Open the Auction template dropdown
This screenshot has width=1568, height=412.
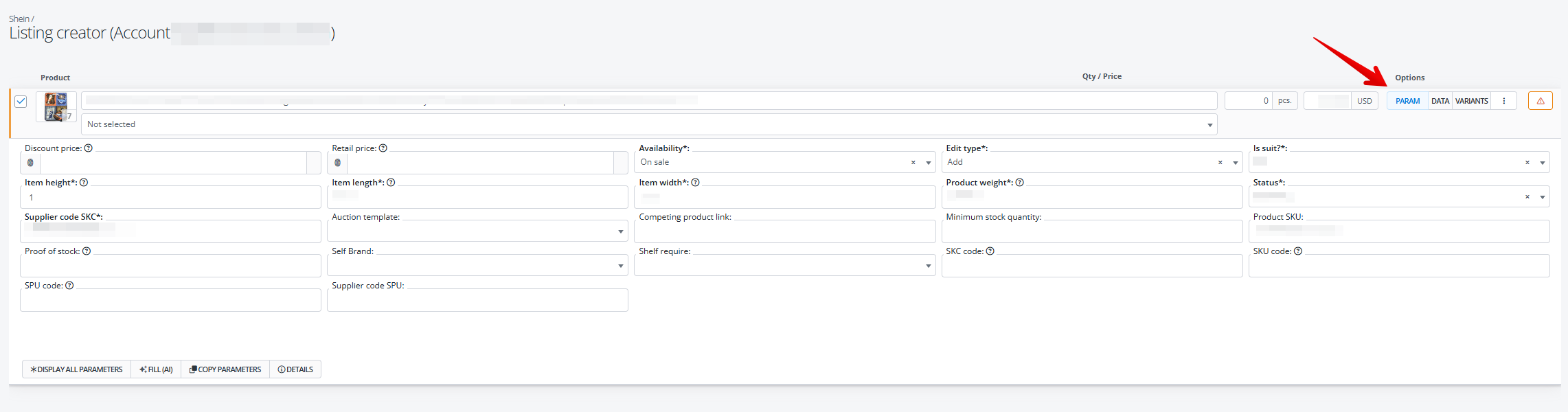tap(620, 231)
